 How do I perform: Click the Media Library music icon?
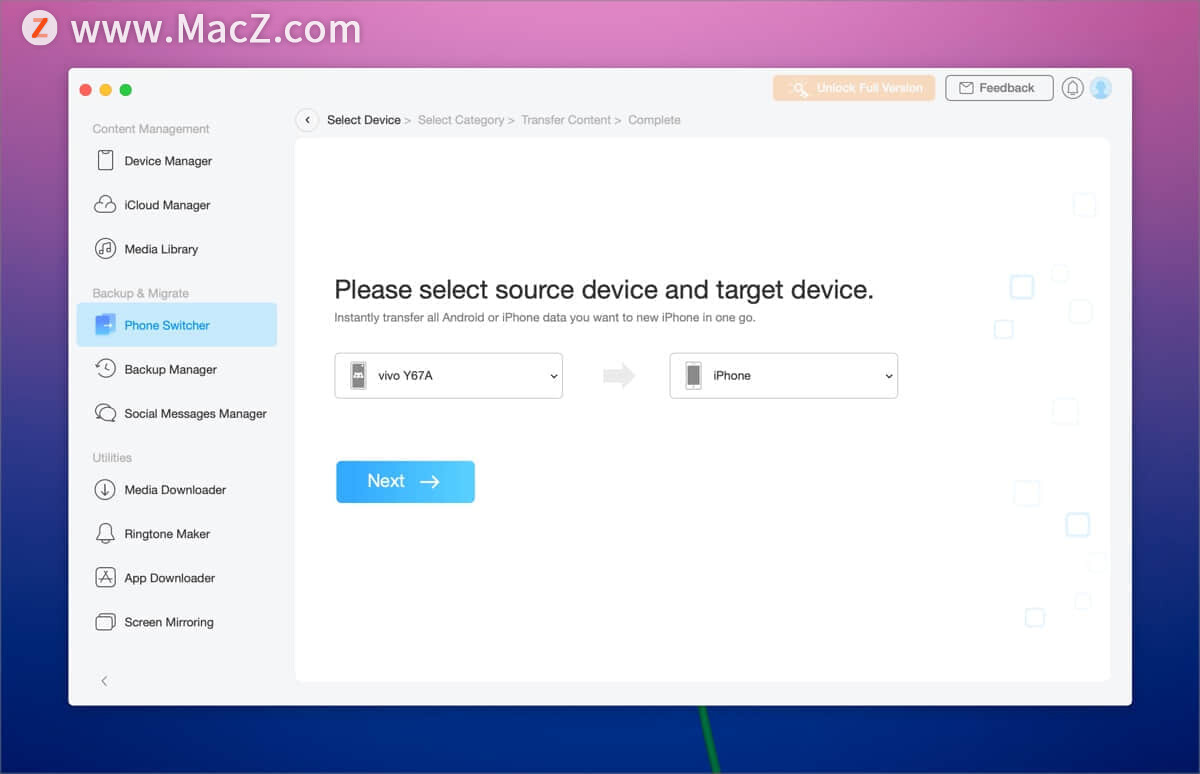(x=105, y=249)
